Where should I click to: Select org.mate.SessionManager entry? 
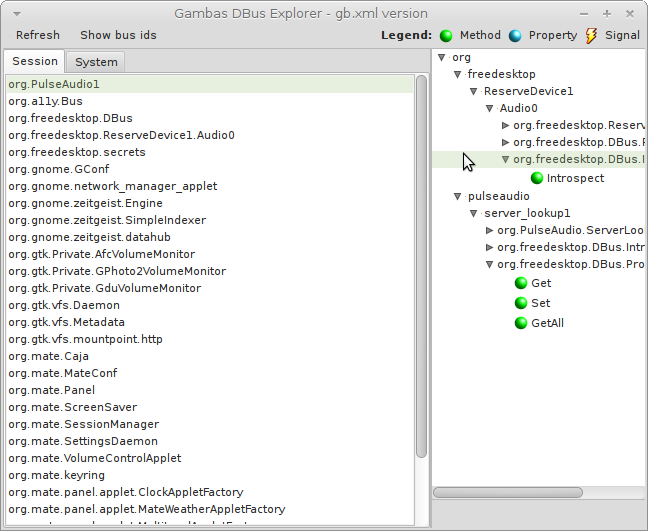pos(210,424)
